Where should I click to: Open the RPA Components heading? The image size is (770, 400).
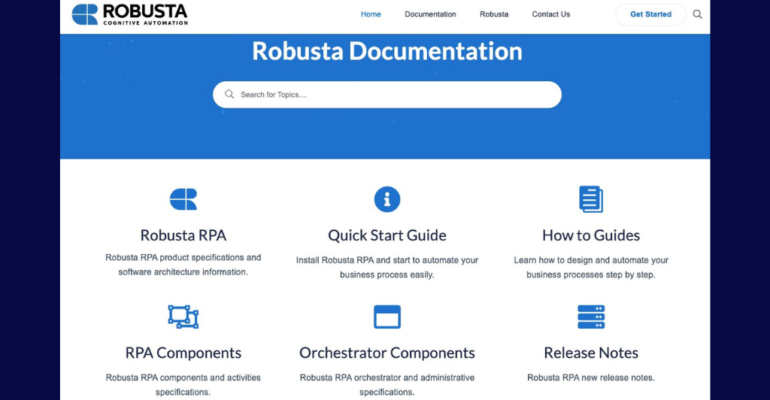(183, 352)
